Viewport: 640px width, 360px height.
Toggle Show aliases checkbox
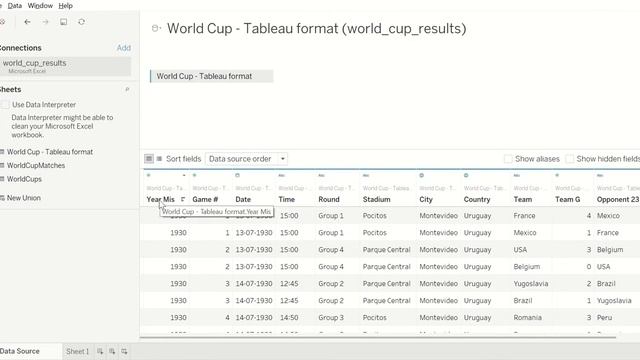(x=508, y=159)
